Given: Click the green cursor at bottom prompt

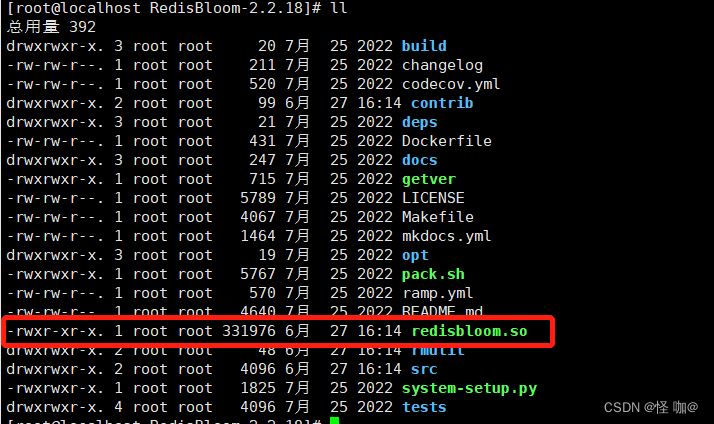Looking at the screenshot, I should pyautogui.click(x=335, y=421).
